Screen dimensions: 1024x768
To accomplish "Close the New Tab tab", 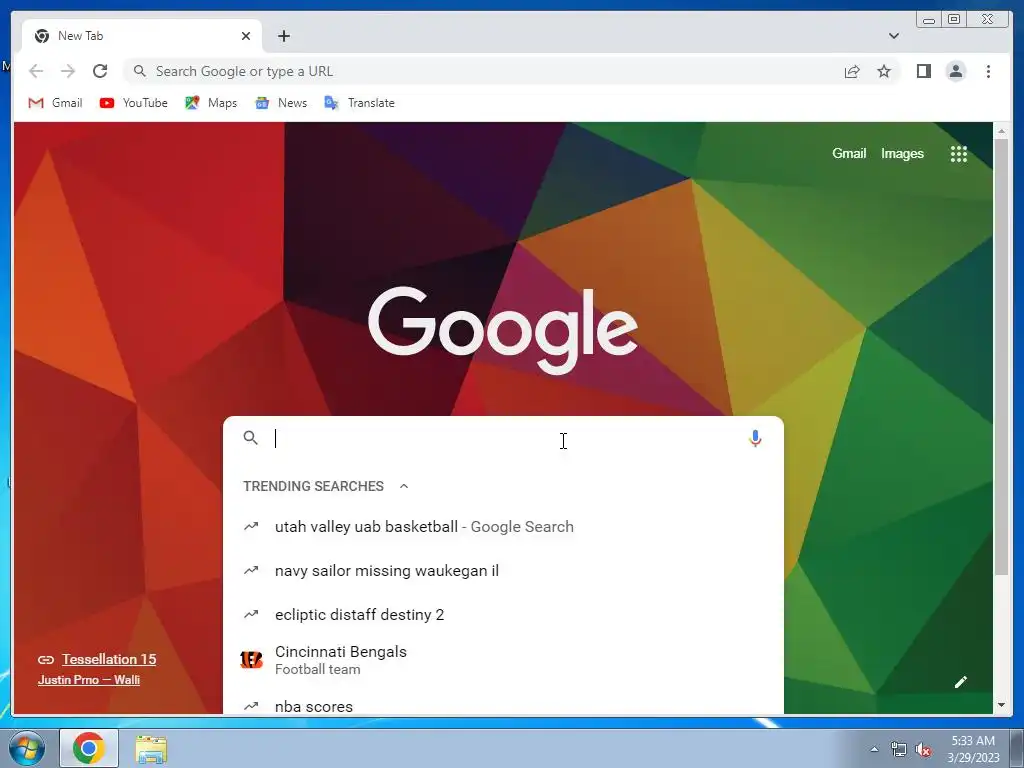I will click(x=246, y=36).
